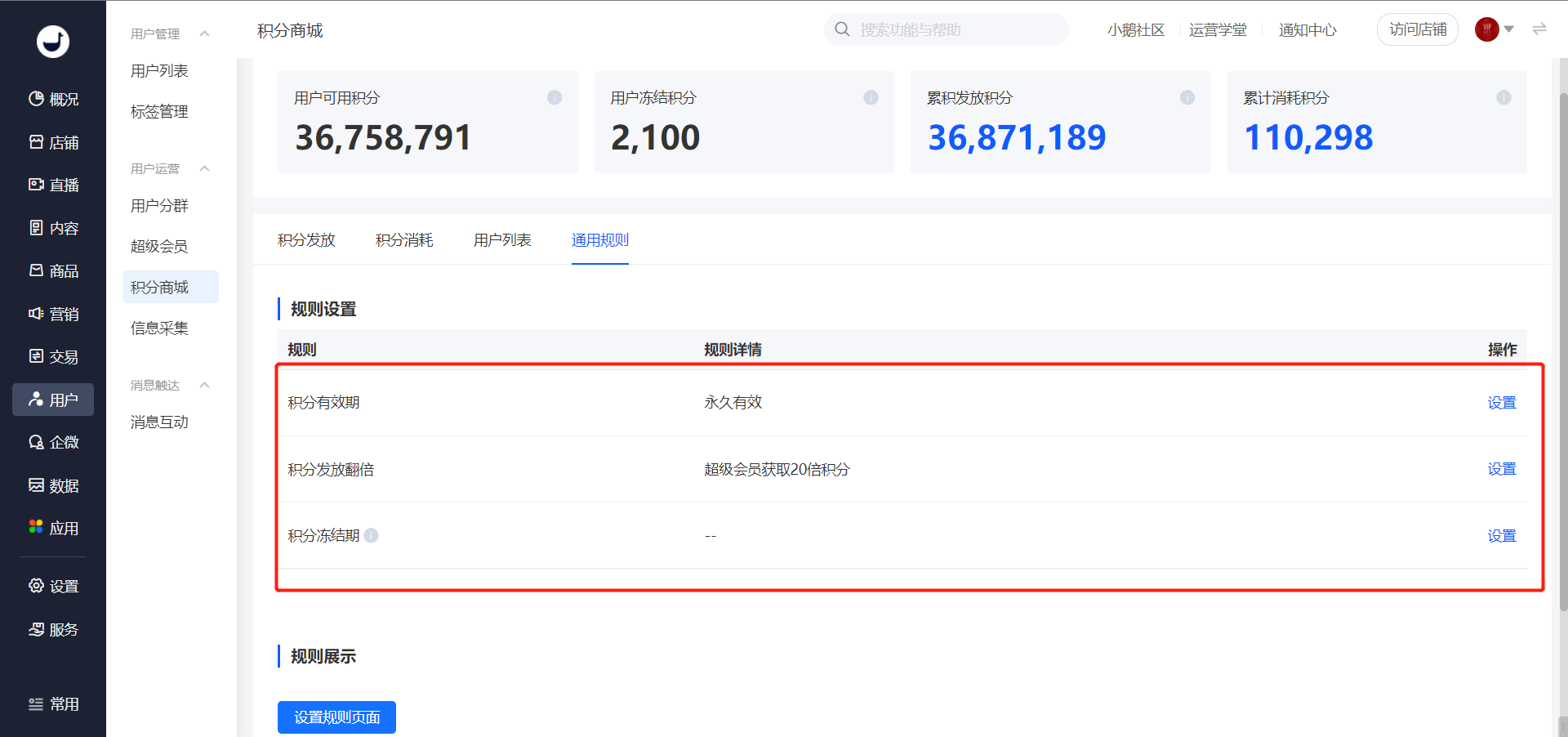Click the app logo at top left

53,42
